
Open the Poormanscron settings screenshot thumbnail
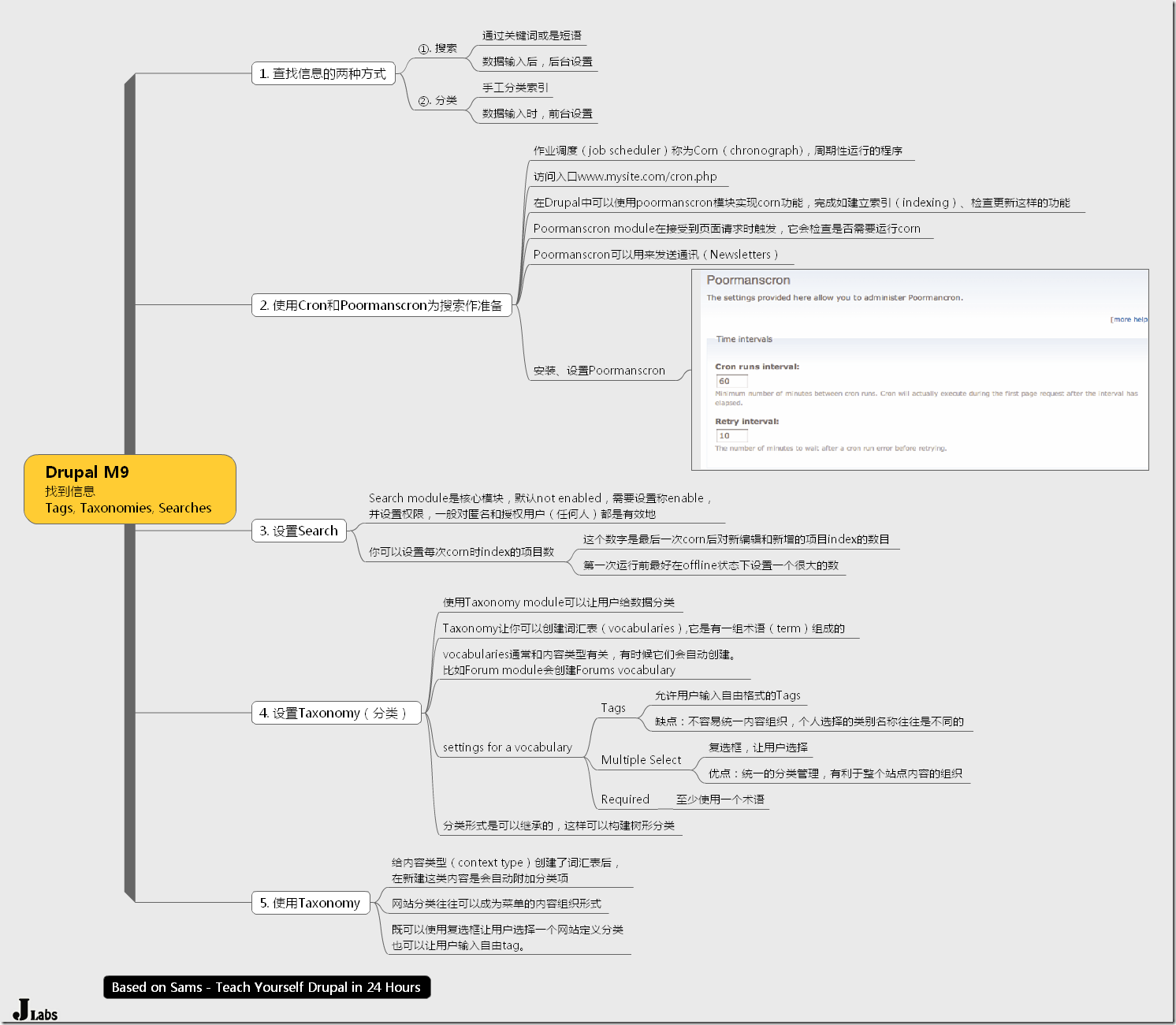click(920, 370)
